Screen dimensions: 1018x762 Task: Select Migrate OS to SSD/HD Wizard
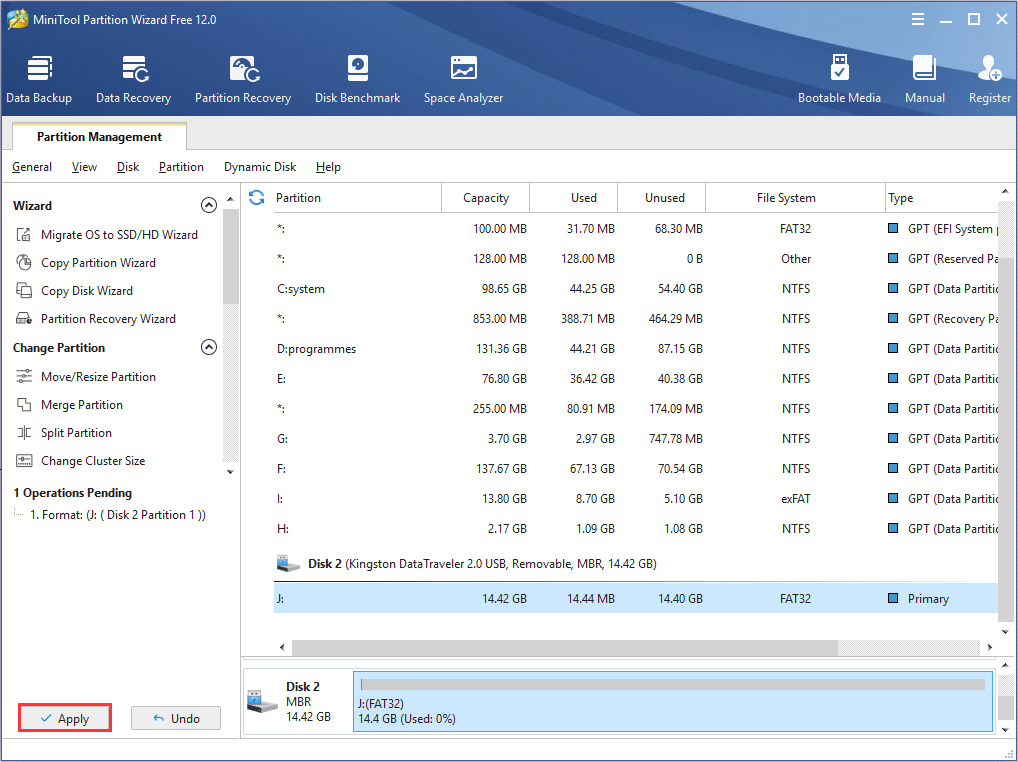119,235
